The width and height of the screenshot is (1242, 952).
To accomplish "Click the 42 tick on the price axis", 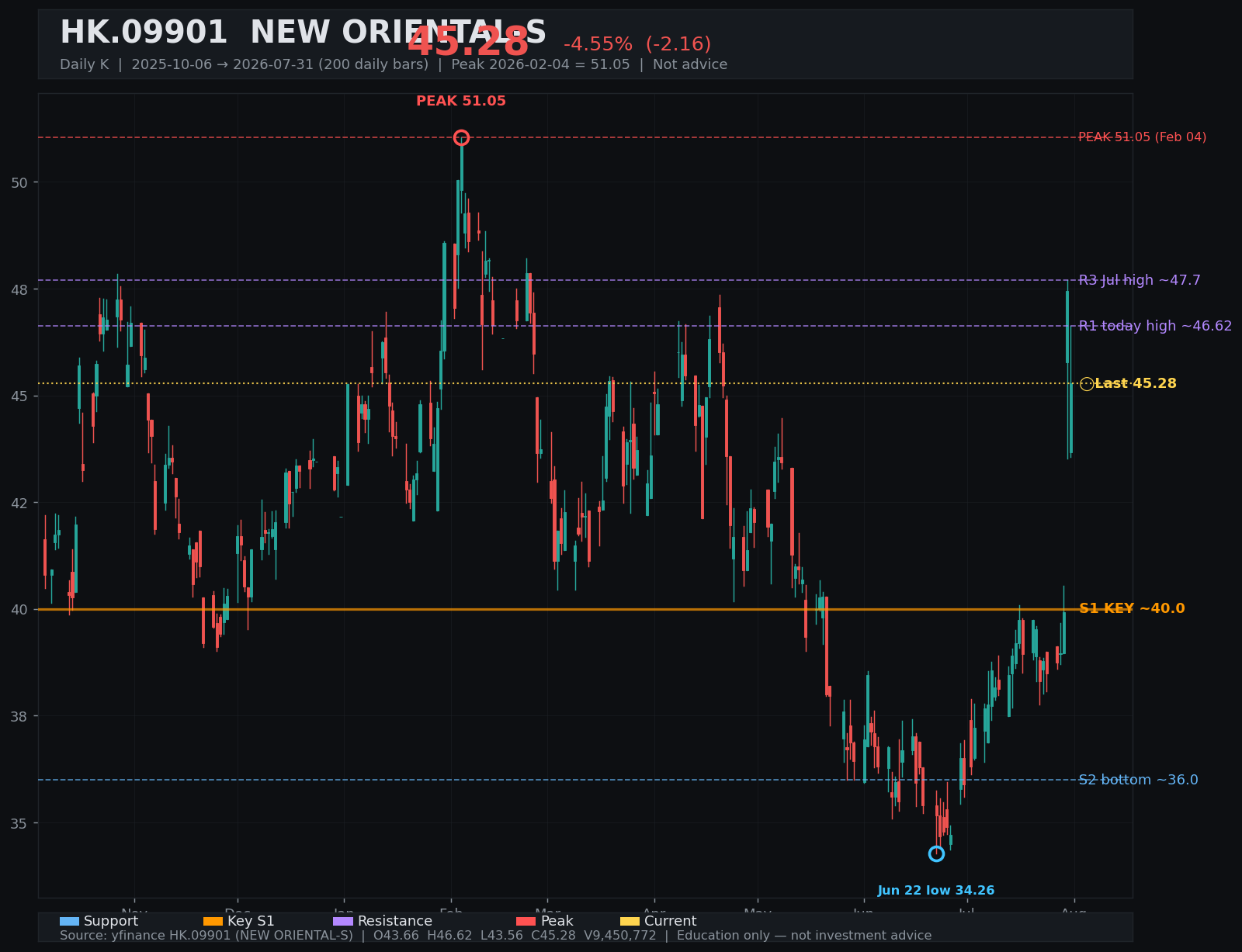I will pyautogui.click(x=19, y=503).
